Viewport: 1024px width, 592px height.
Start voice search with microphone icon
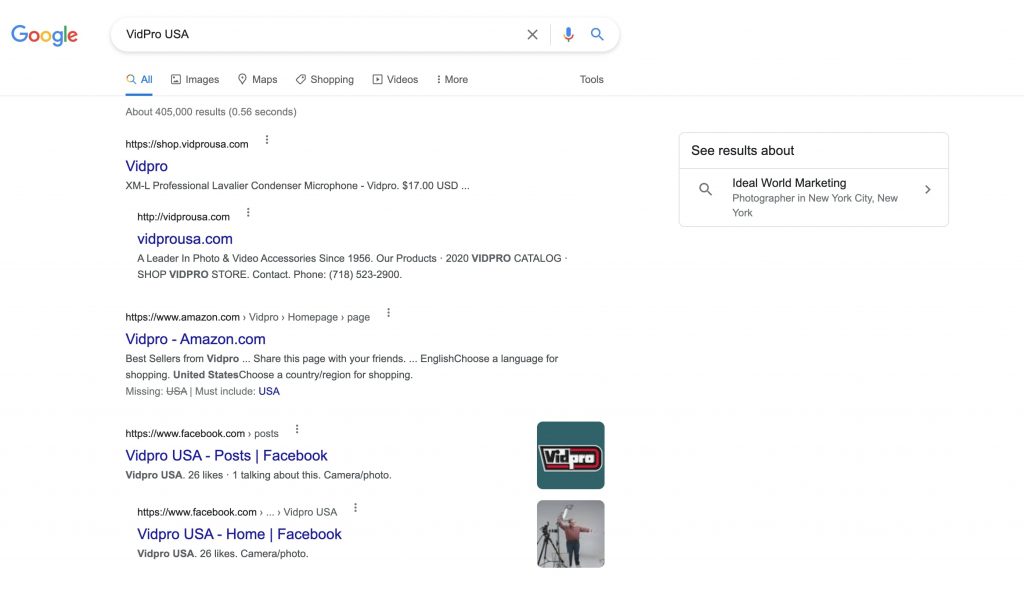click(x=568, y=35)
